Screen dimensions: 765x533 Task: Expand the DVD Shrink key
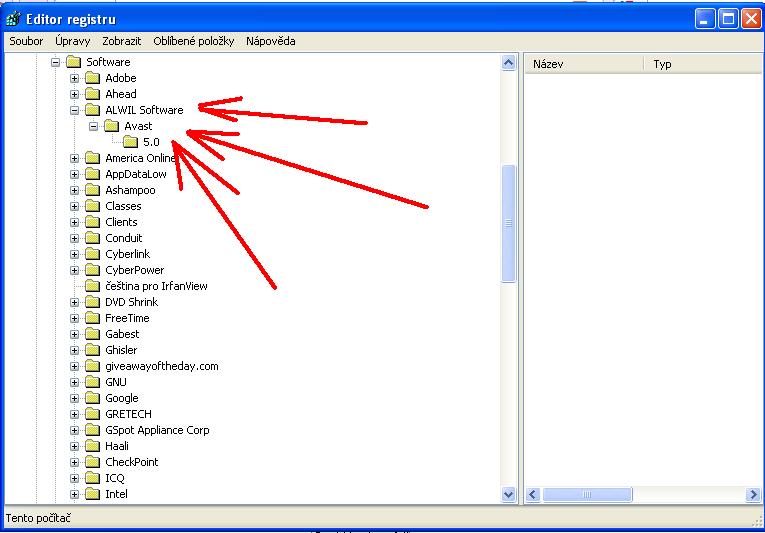[x=74, y=302]
